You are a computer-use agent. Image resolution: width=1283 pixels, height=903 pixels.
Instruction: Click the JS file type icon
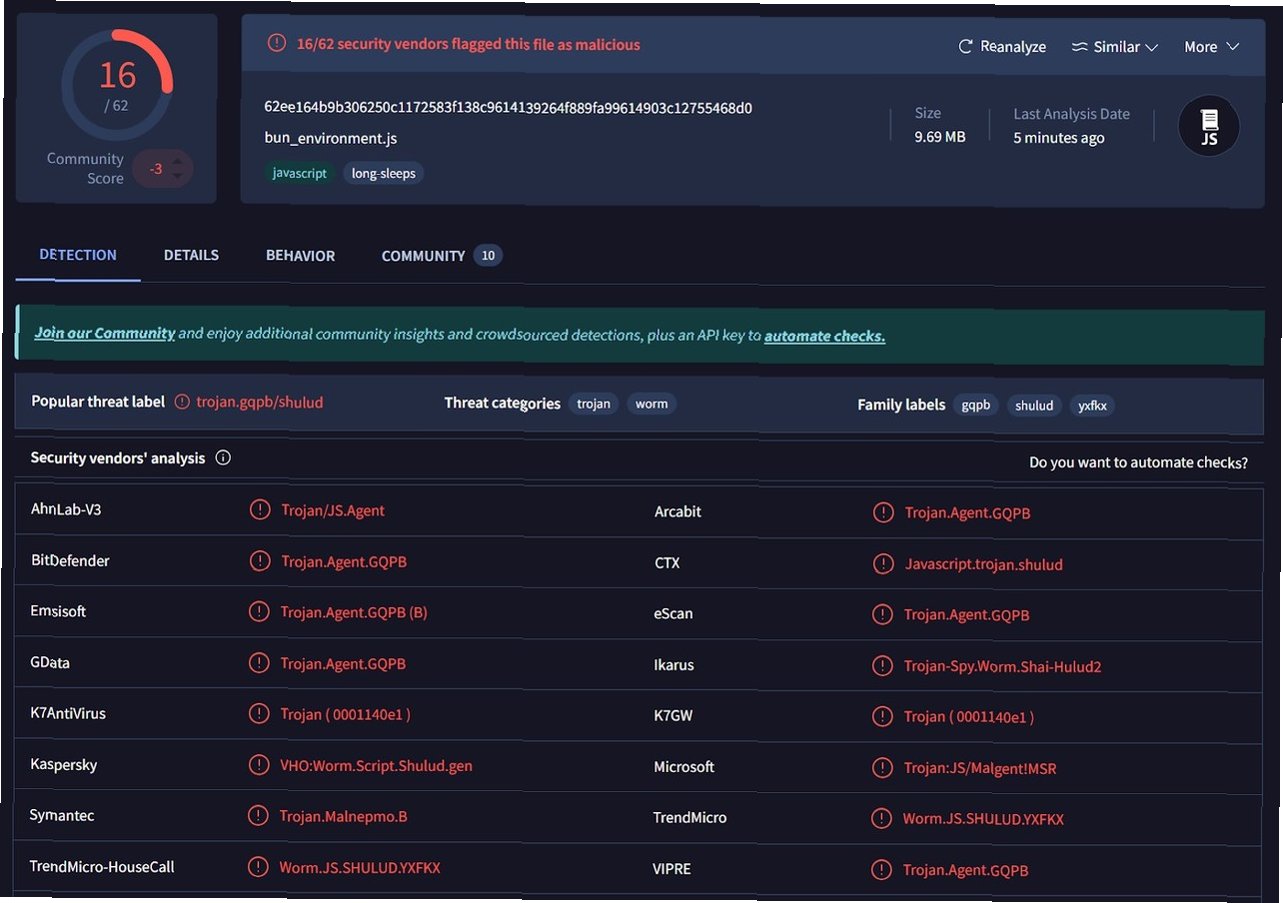coord(1209,127)
